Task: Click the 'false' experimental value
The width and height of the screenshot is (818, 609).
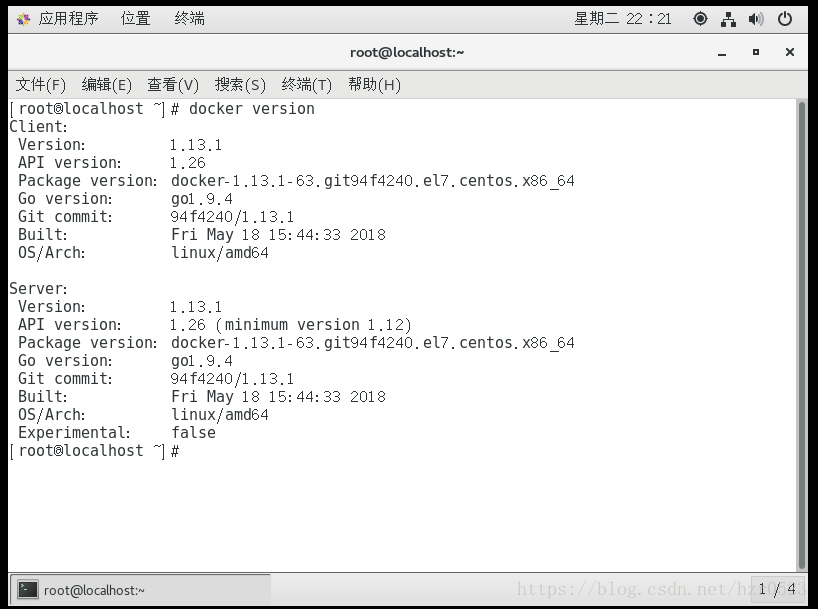Action: point(194,433)
